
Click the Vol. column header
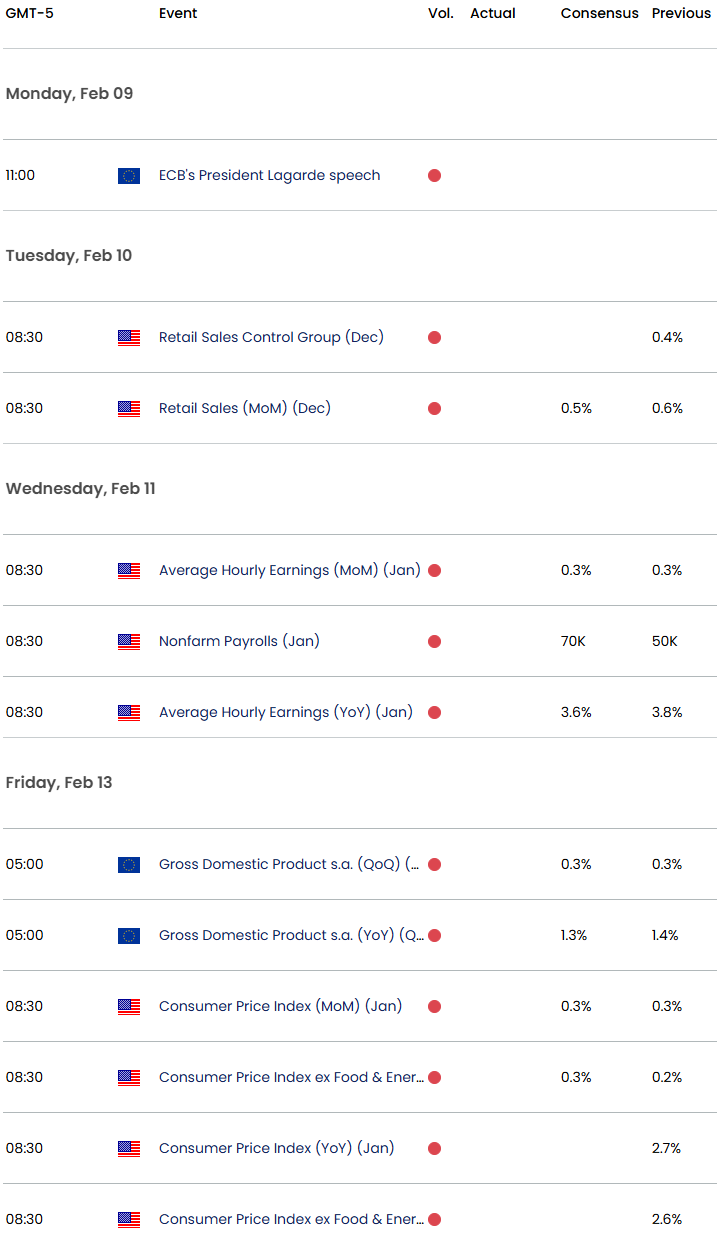tap(440, 14)
